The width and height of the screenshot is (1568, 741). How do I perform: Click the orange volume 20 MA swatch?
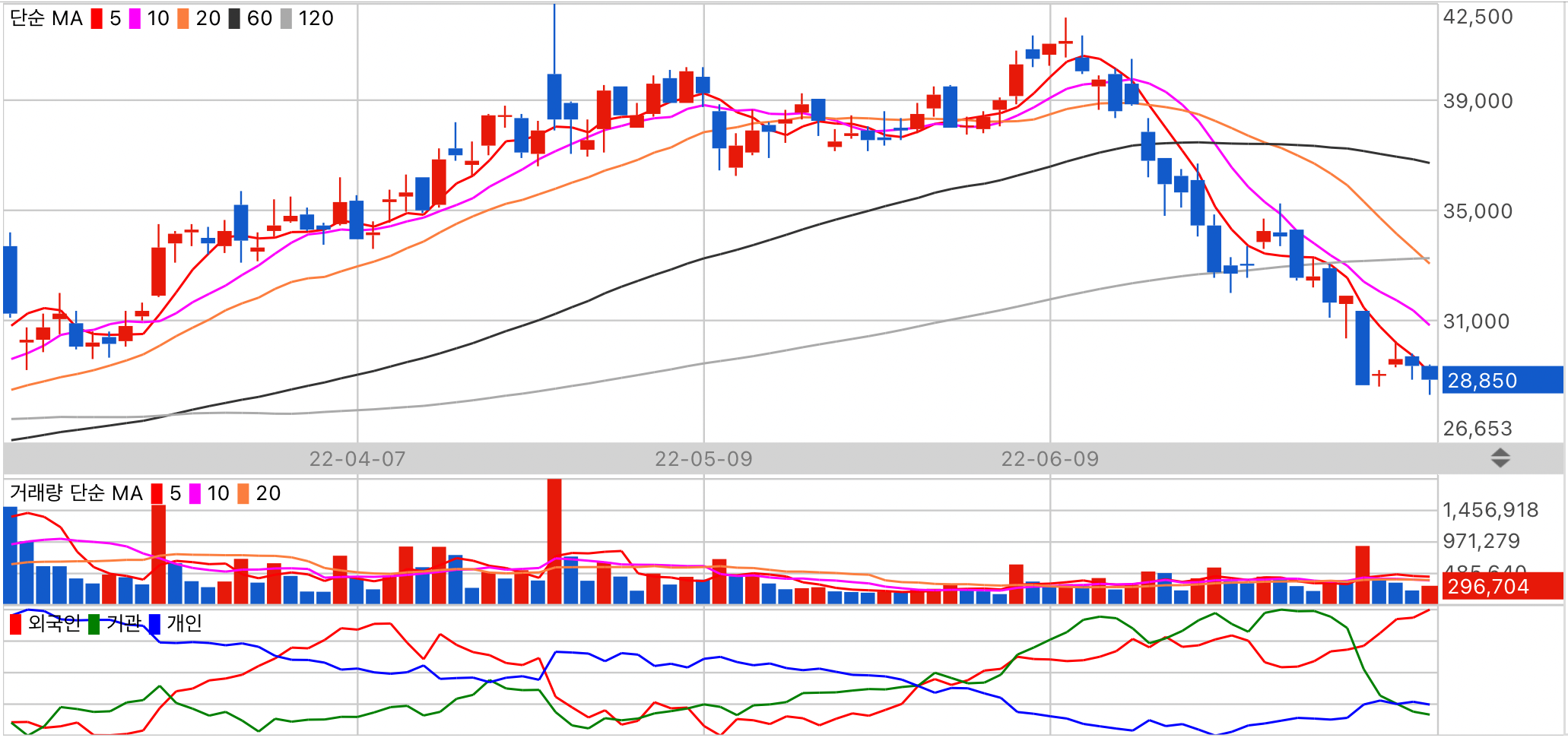click(243, 493)
